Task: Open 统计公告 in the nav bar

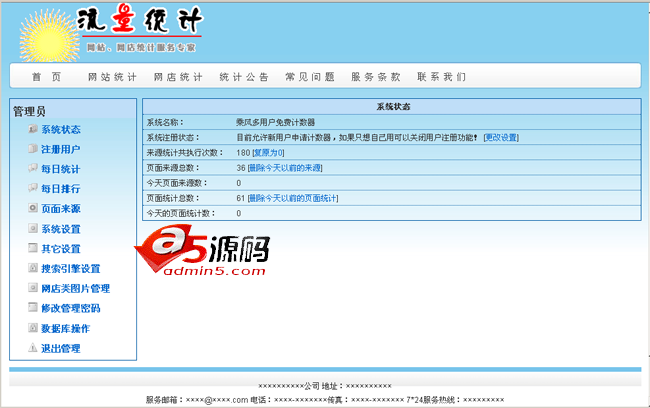Action: coord(244,77)
